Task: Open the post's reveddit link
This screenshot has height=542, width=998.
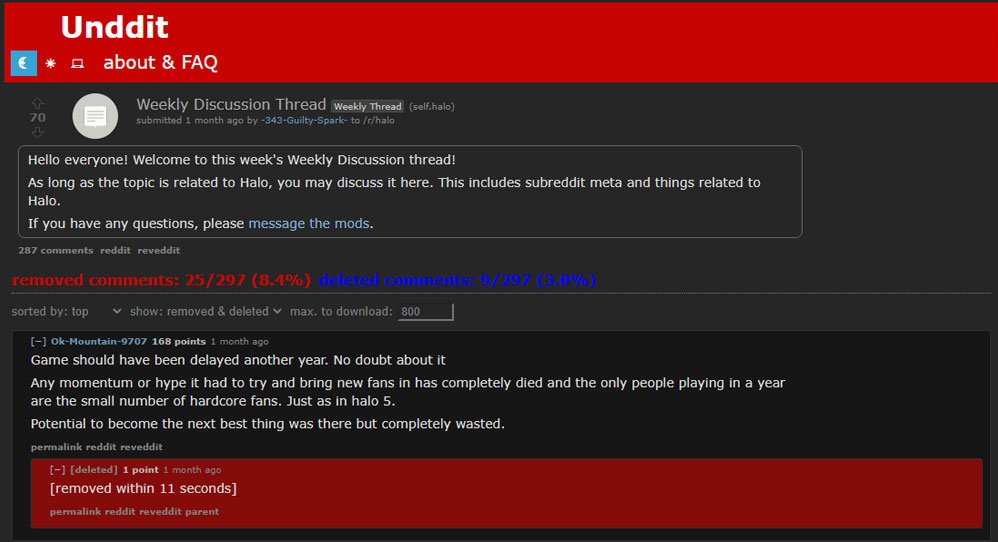Action: click(x=158, y=251)
